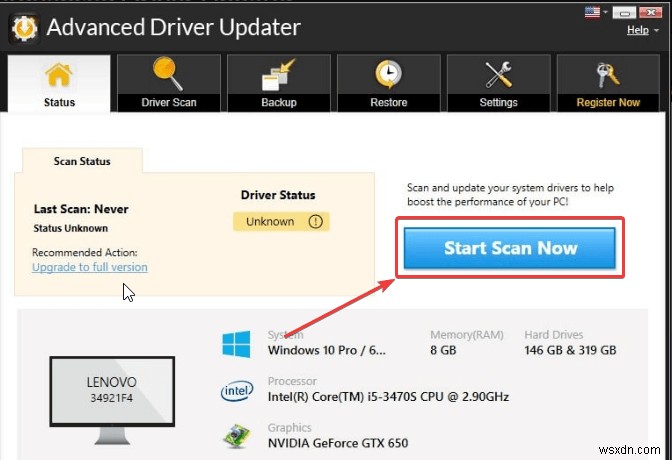The height and width of the screenshot is (460, 672).
Task: Open the Help menu
Action: [638, 30]
